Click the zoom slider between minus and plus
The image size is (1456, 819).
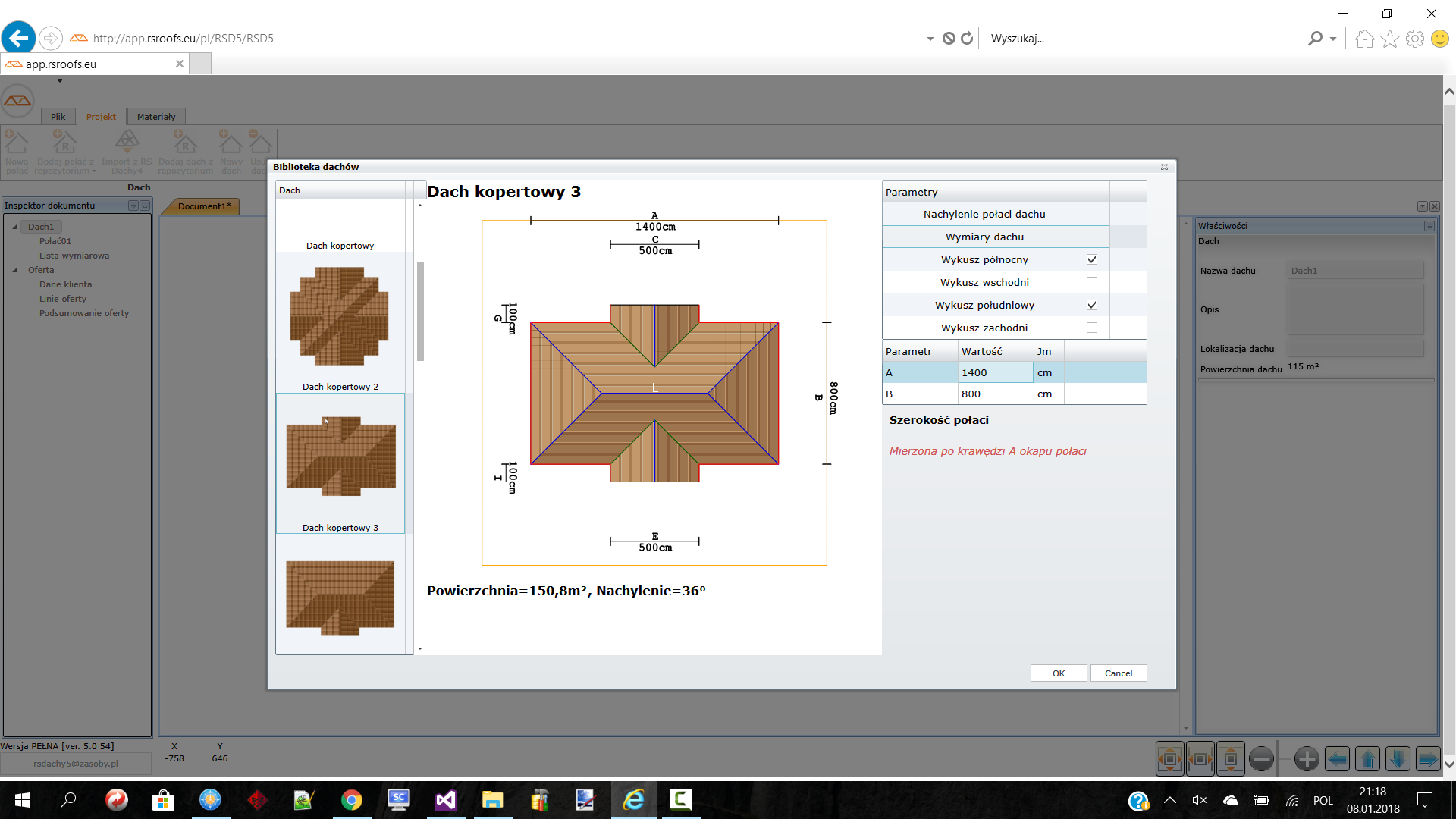click(1284, 758)
